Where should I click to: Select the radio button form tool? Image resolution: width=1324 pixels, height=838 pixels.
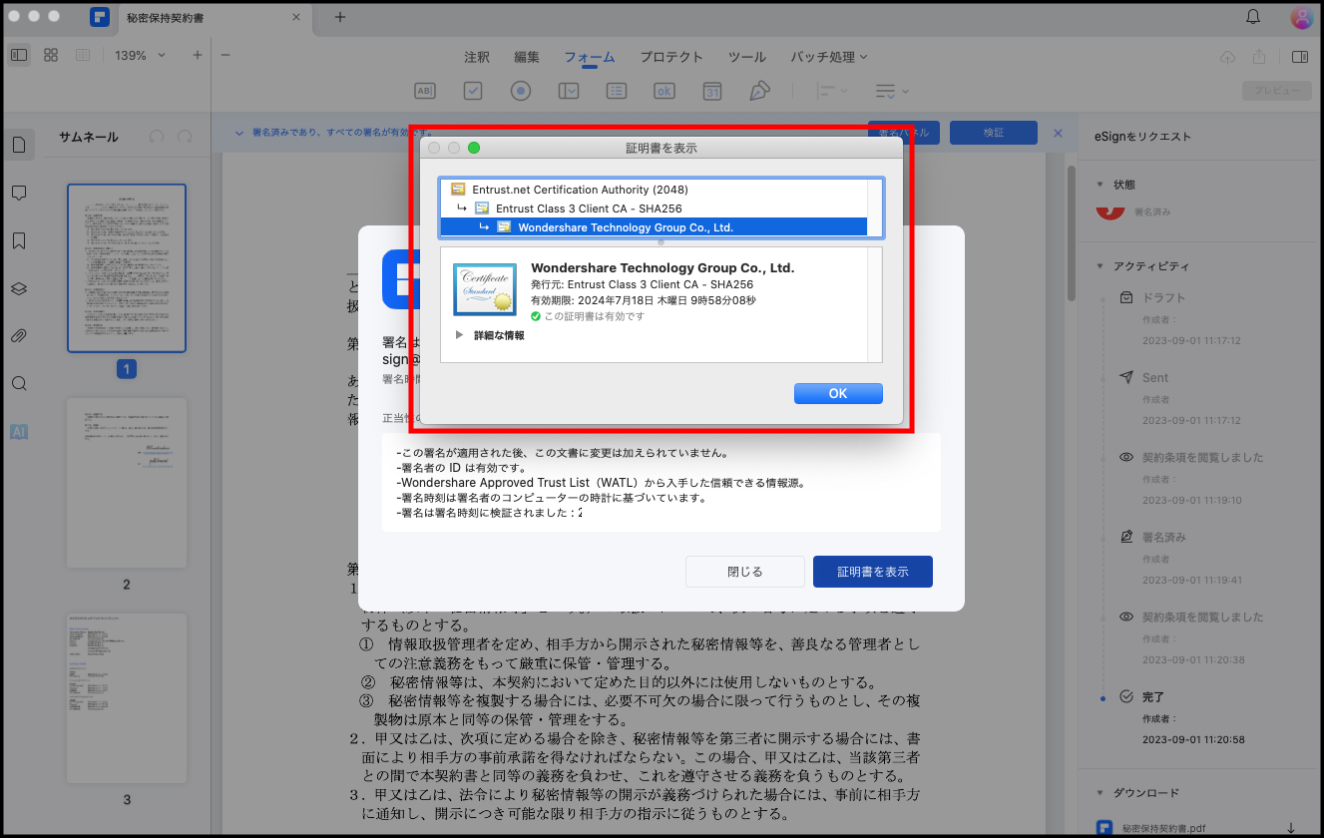click(x=520, y=91)
